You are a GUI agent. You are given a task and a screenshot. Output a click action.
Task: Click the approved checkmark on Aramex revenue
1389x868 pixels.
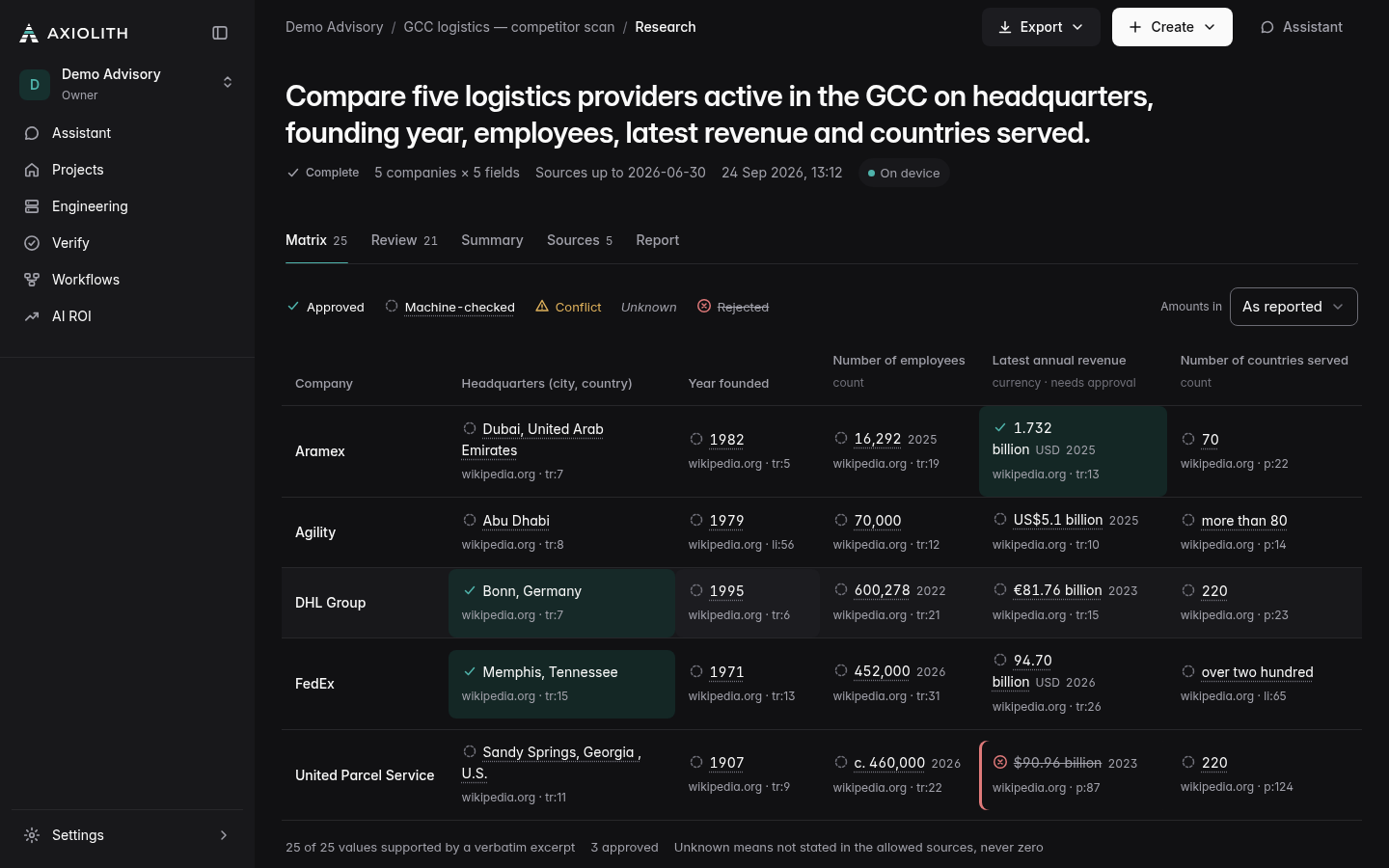pos(1000,427)
